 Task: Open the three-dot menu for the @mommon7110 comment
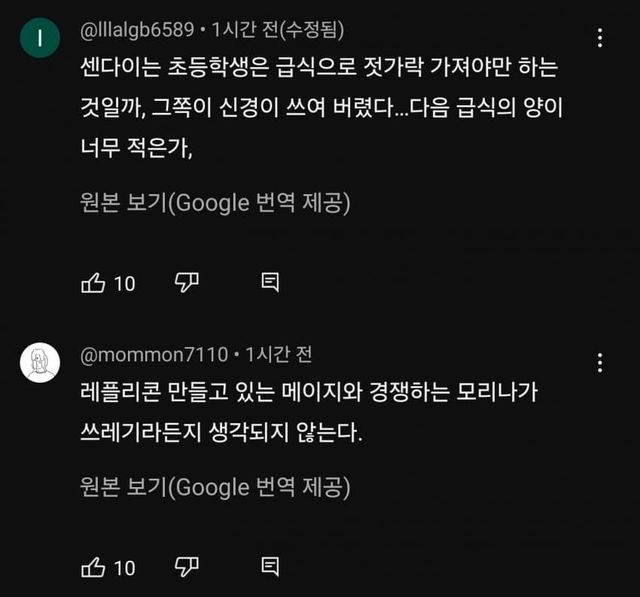[x=599, y=362]
